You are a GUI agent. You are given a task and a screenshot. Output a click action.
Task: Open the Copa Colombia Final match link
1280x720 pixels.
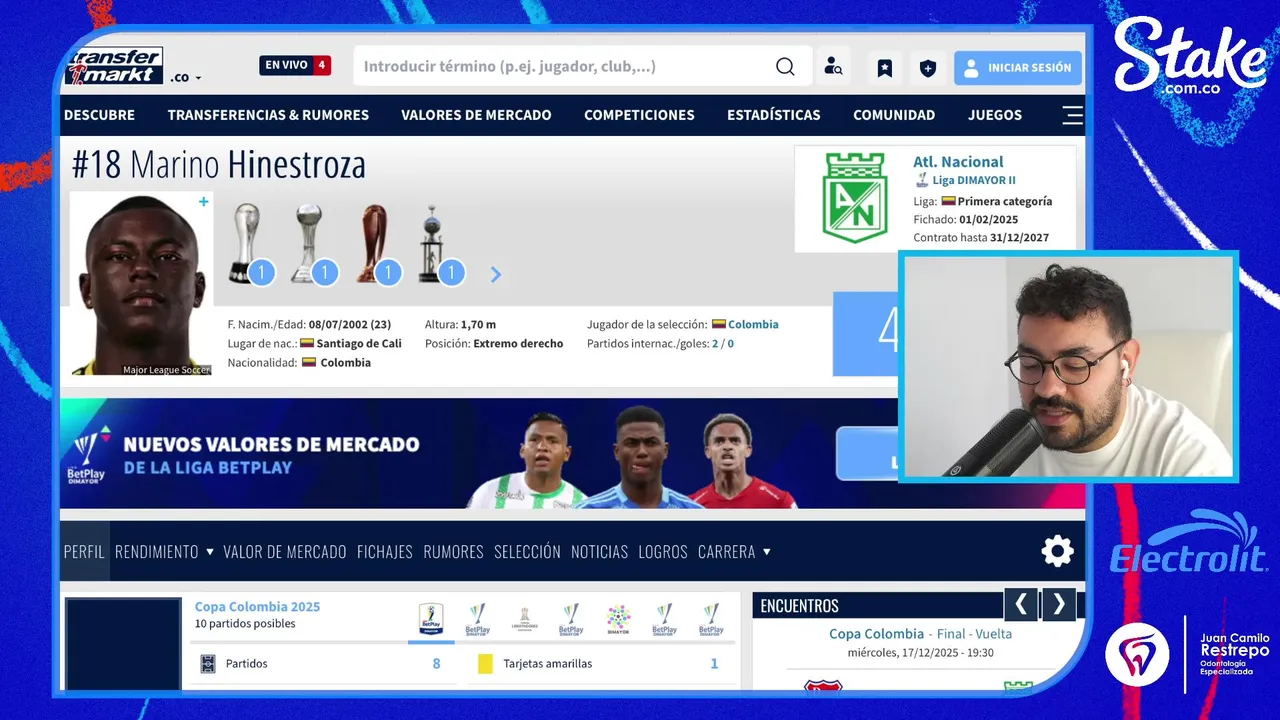920,634
